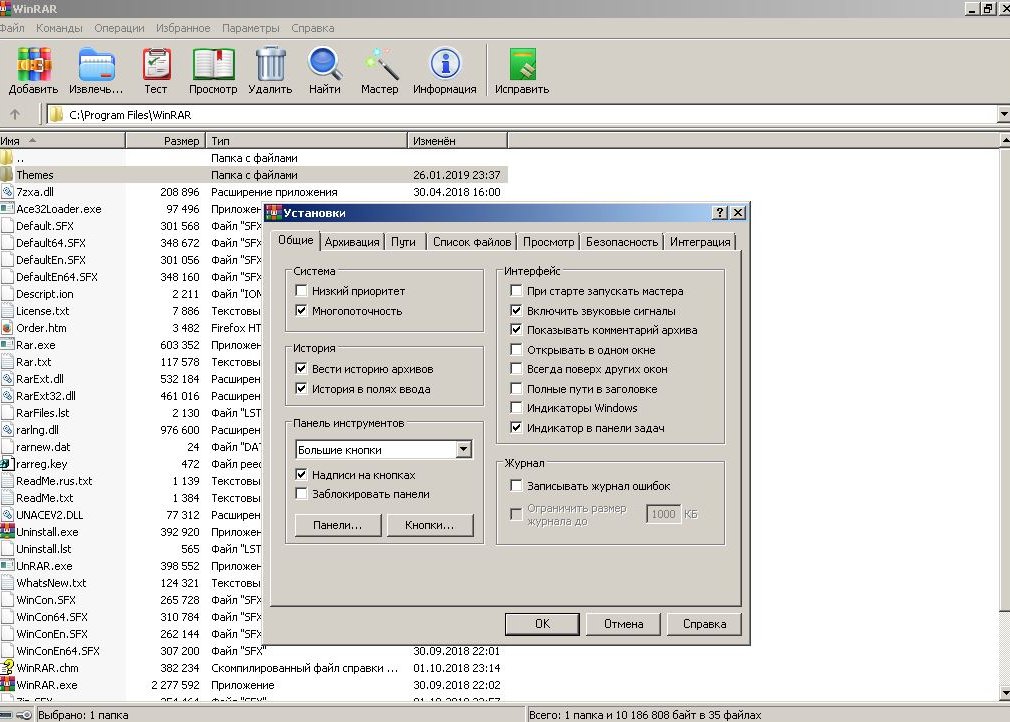Click the file list scrollbar down arrow
Viewport: 1010px width, 722px height.
1004,693
